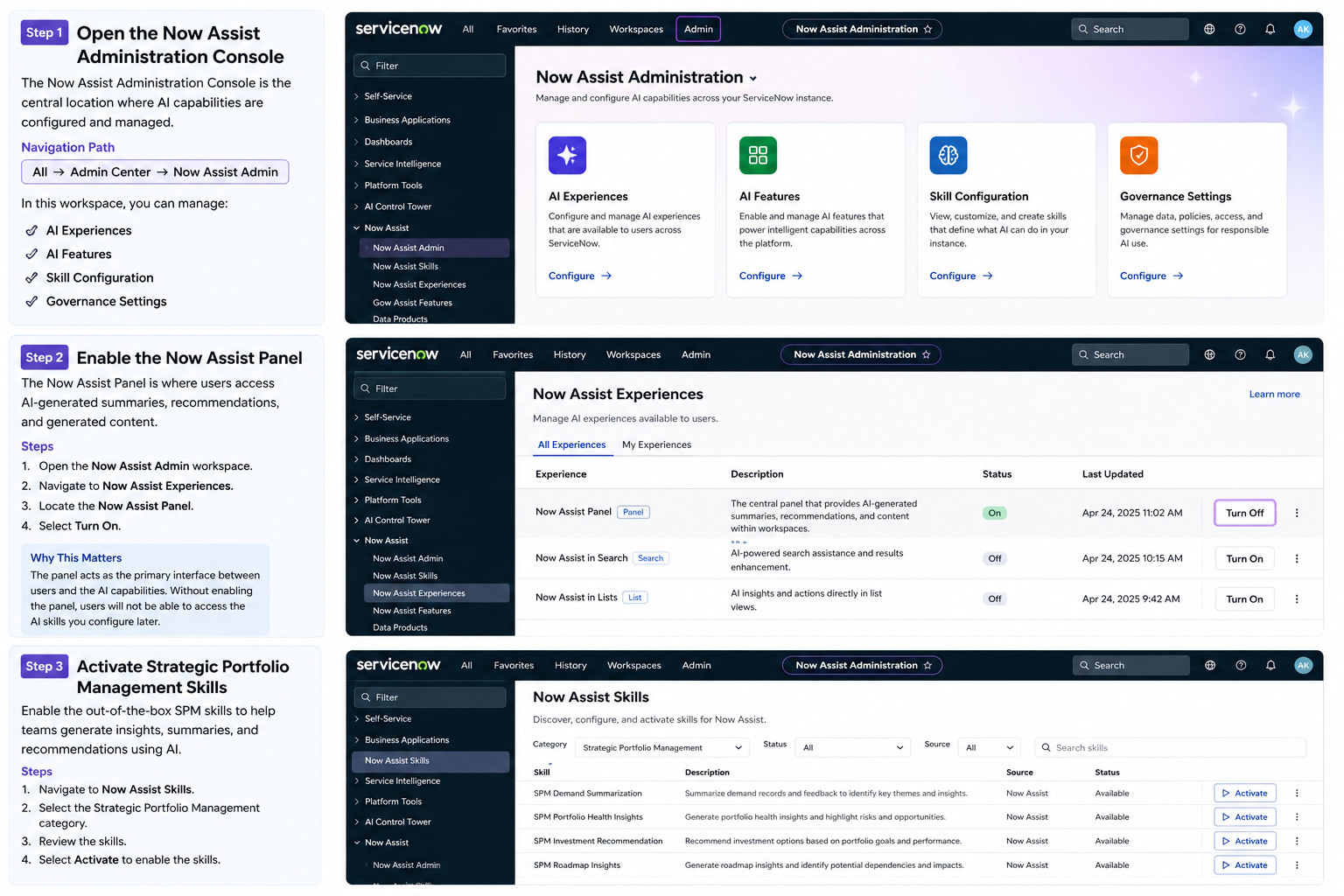Open notifications bell on the Administration page header
This screenshot has height=896, width=1344.
tap(1270, 29)
